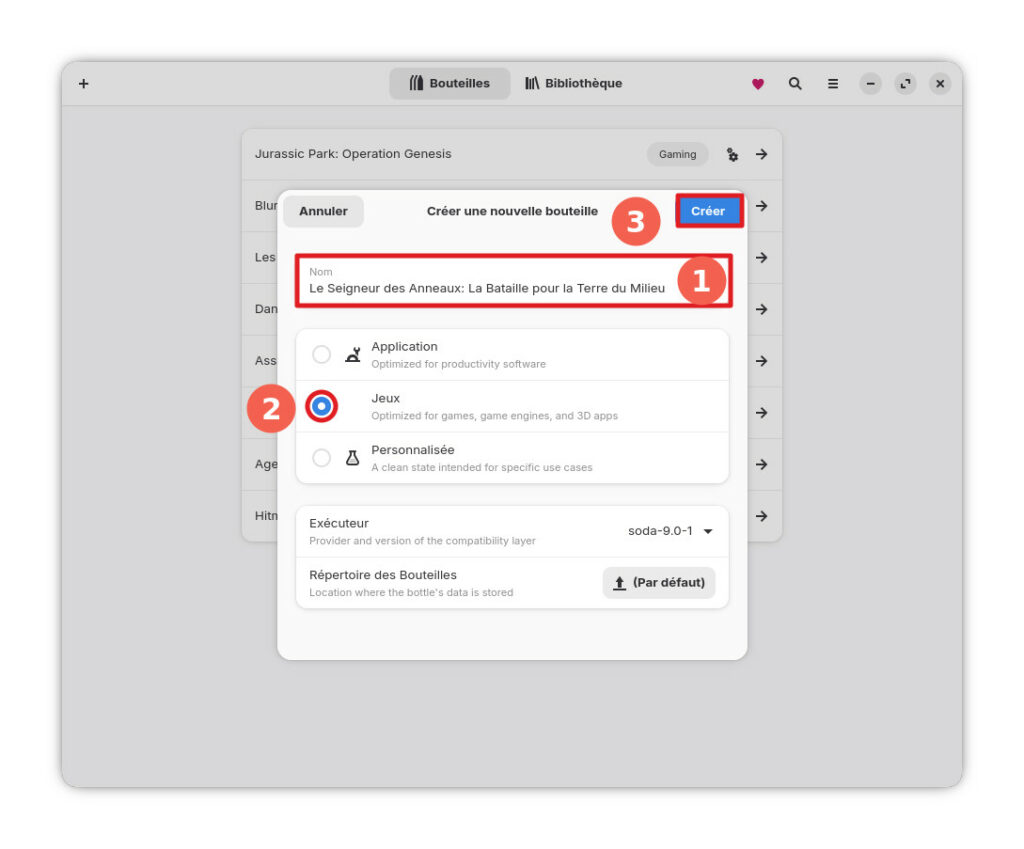Click the plus icon to add bottle
The image size is (1024, 849).
84,84
